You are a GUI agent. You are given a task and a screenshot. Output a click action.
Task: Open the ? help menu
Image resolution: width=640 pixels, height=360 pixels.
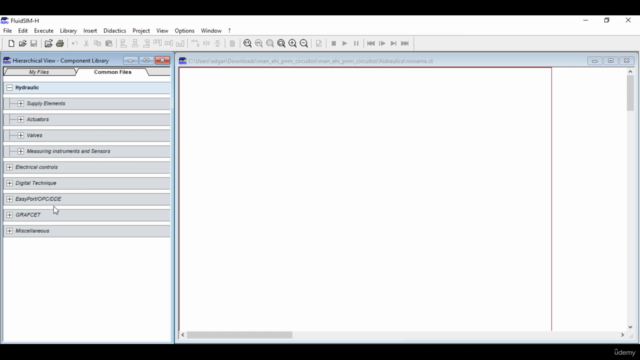229,31
